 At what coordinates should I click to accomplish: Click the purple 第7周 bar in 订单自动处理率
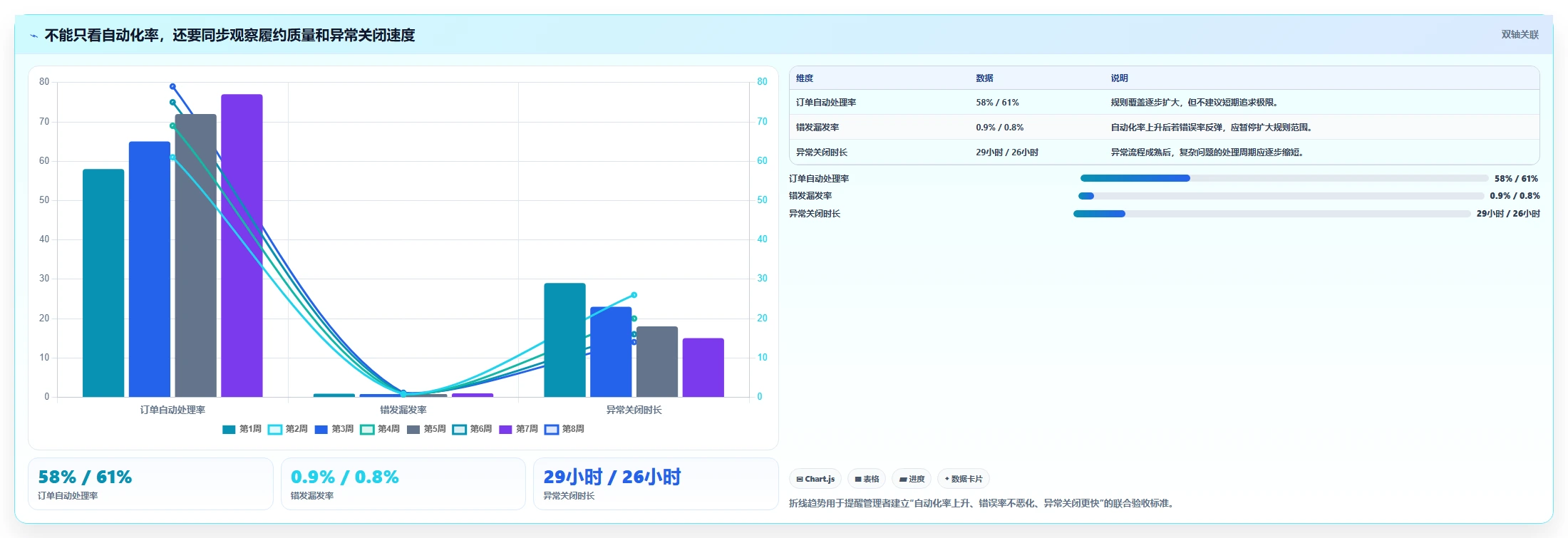coord(242,246)
